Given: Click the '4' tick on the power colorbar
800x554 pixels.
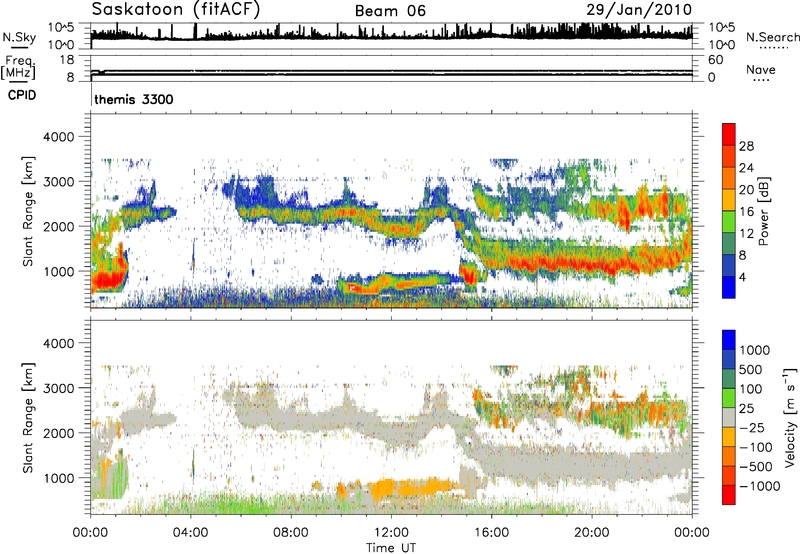Looking at the screenshot, I should coord(743,277).
